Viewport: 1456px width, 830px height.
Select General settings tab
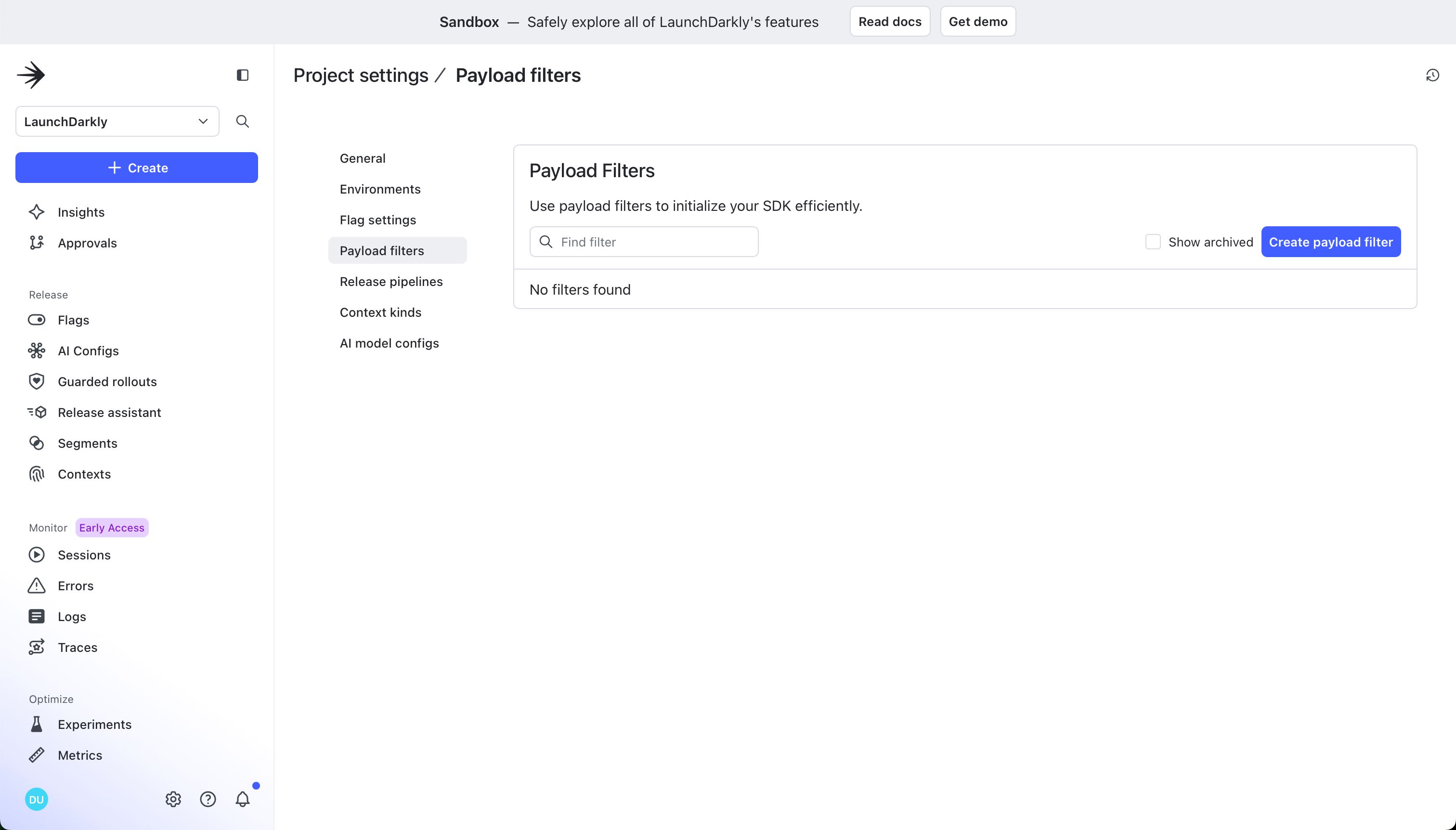click(397, 158)
